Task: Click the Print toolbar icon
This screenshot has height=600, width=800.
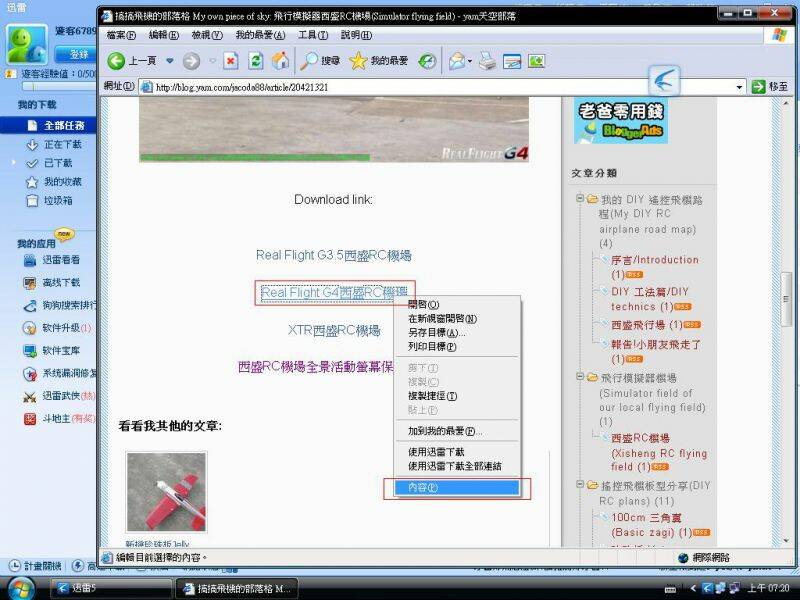Action: tap(487, 61)
